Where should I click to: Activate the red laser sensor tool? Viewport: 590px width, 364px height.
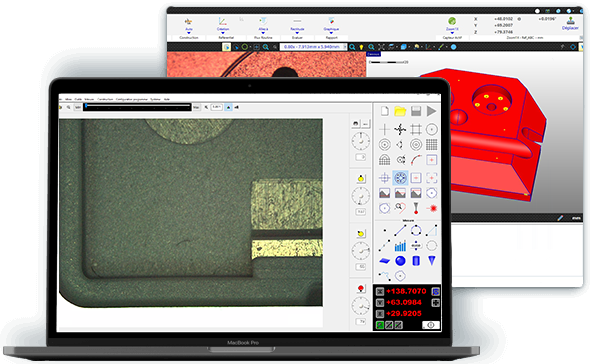432,208
